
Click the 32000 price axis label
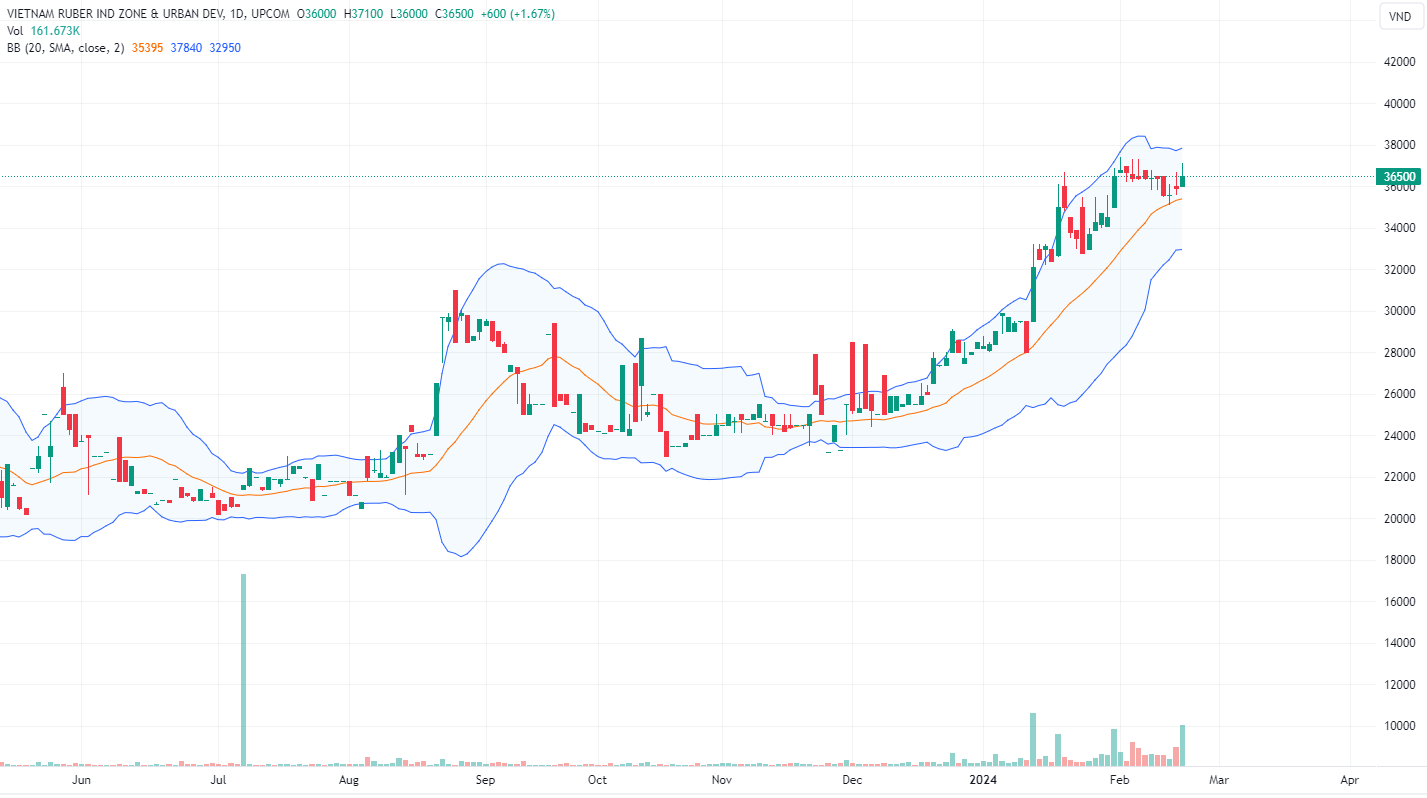pos(1397,270)
